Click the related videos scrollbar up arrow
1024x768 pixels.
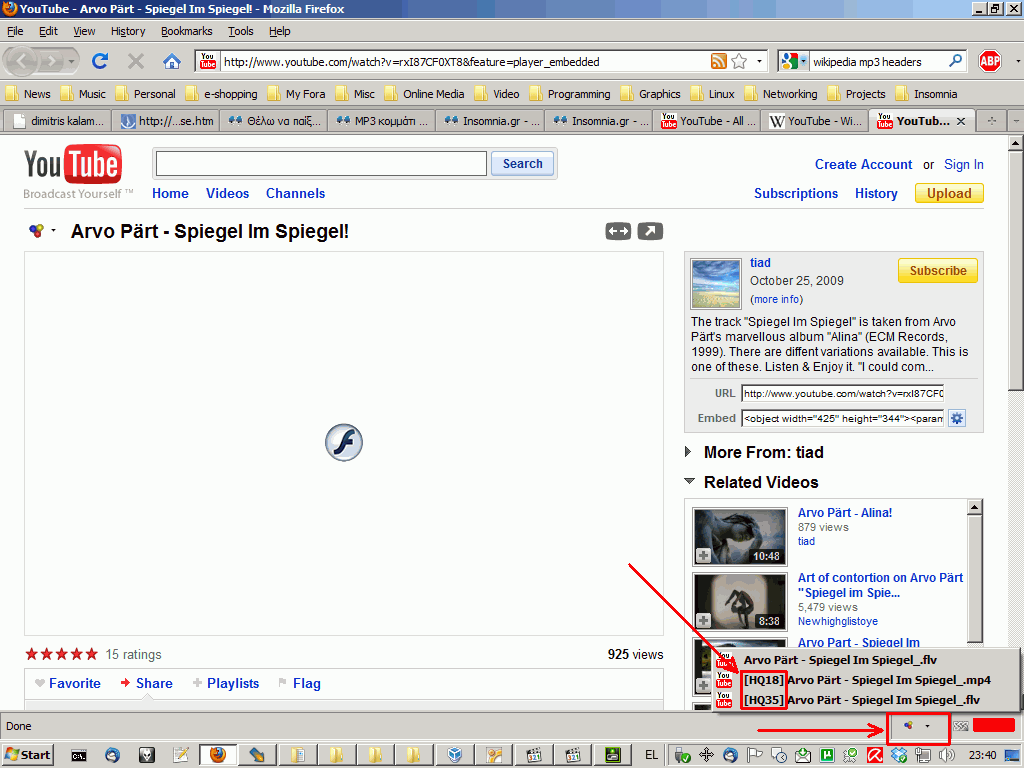(x=974, y=507)
